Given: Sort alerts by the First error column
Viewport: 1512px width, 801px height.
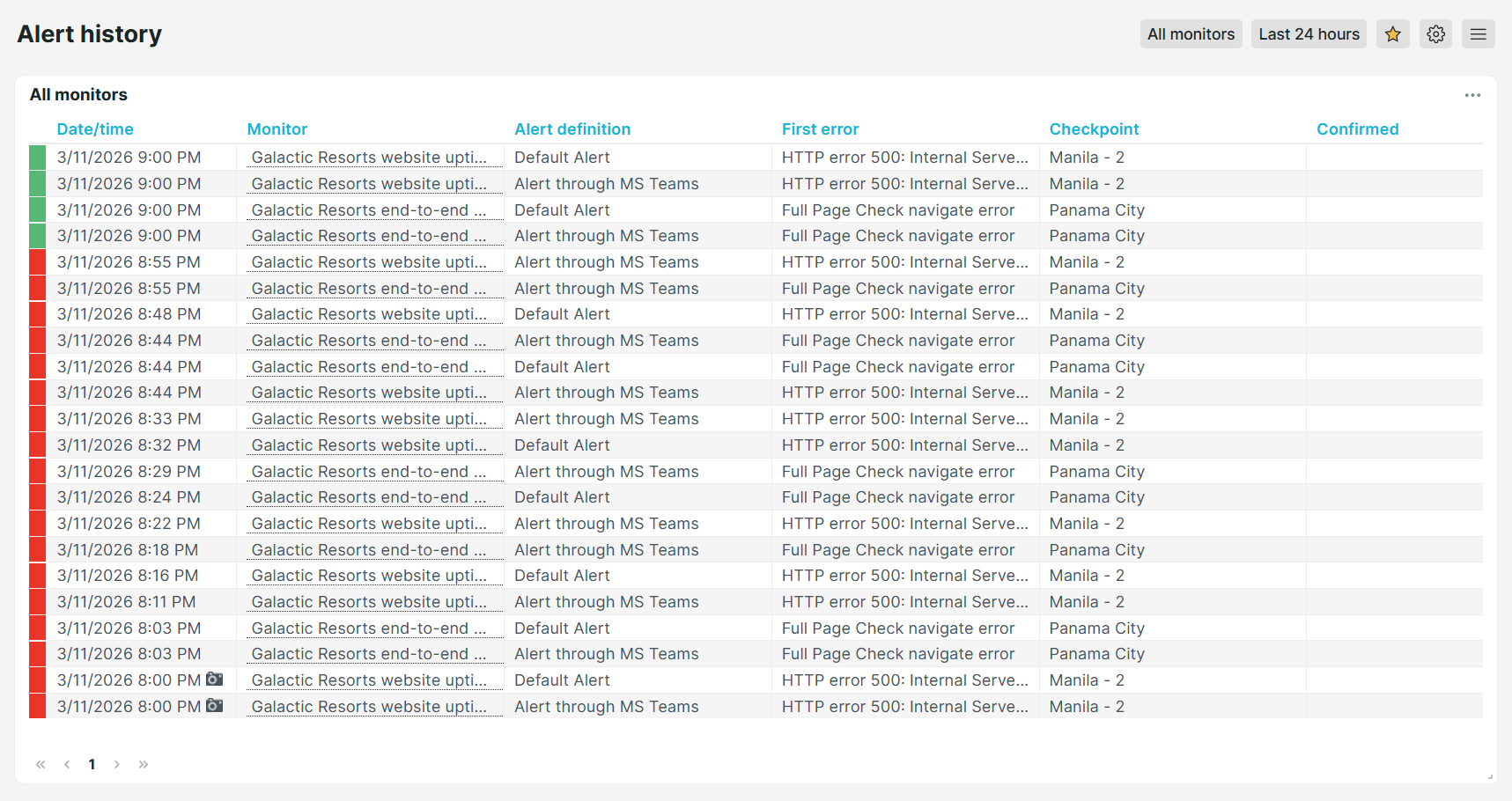Looking at the screenshot, I should [820, 129].
